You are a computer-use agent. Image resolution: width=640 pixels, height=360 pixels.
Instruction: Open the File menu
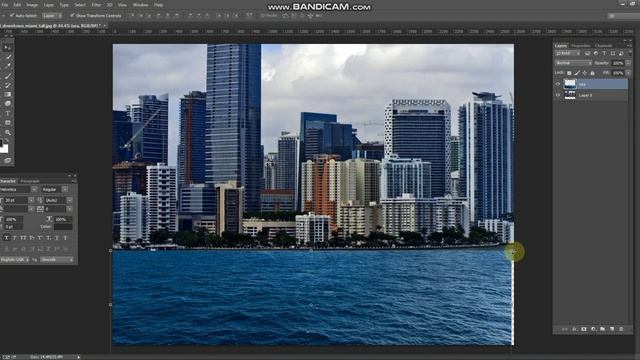point(4,5)
